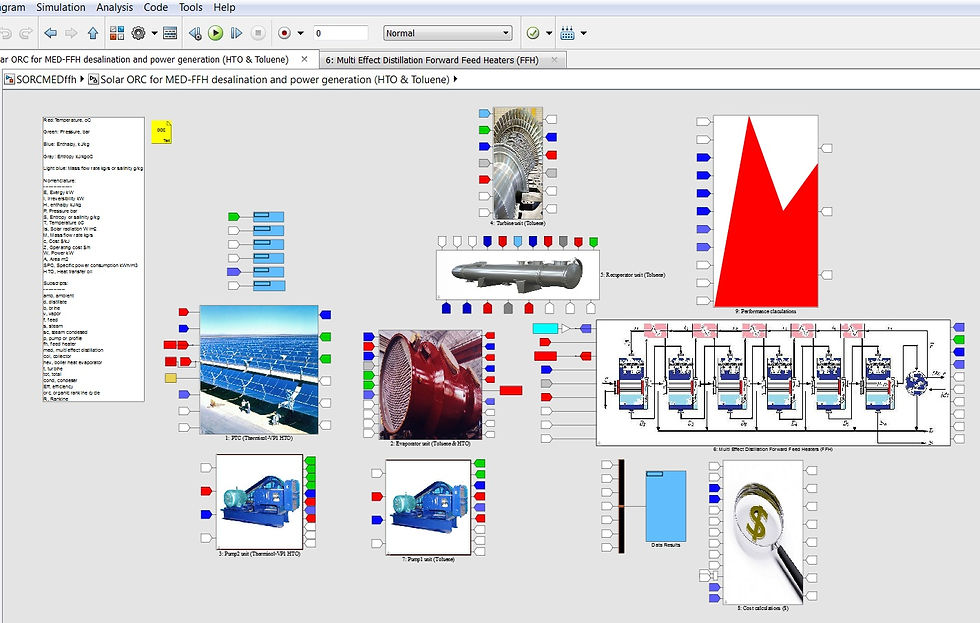Switch to the Multi Effect Distillation Forward Feed Heaters tab
This screenshot has height=623, width=980.
click(431, 60)
